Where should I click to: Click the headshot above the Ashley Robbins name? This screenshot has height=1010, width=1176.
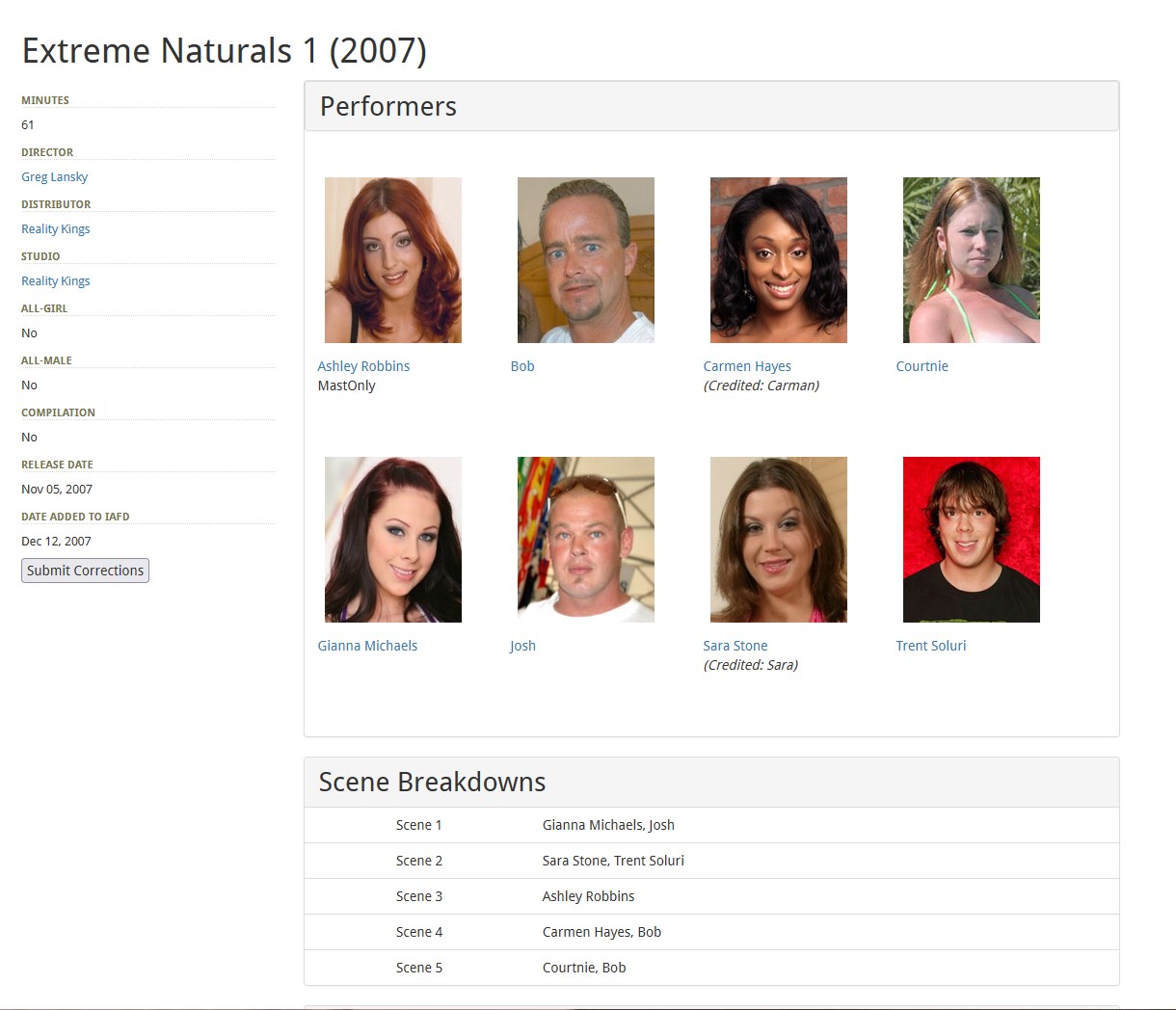click(393, 260)
